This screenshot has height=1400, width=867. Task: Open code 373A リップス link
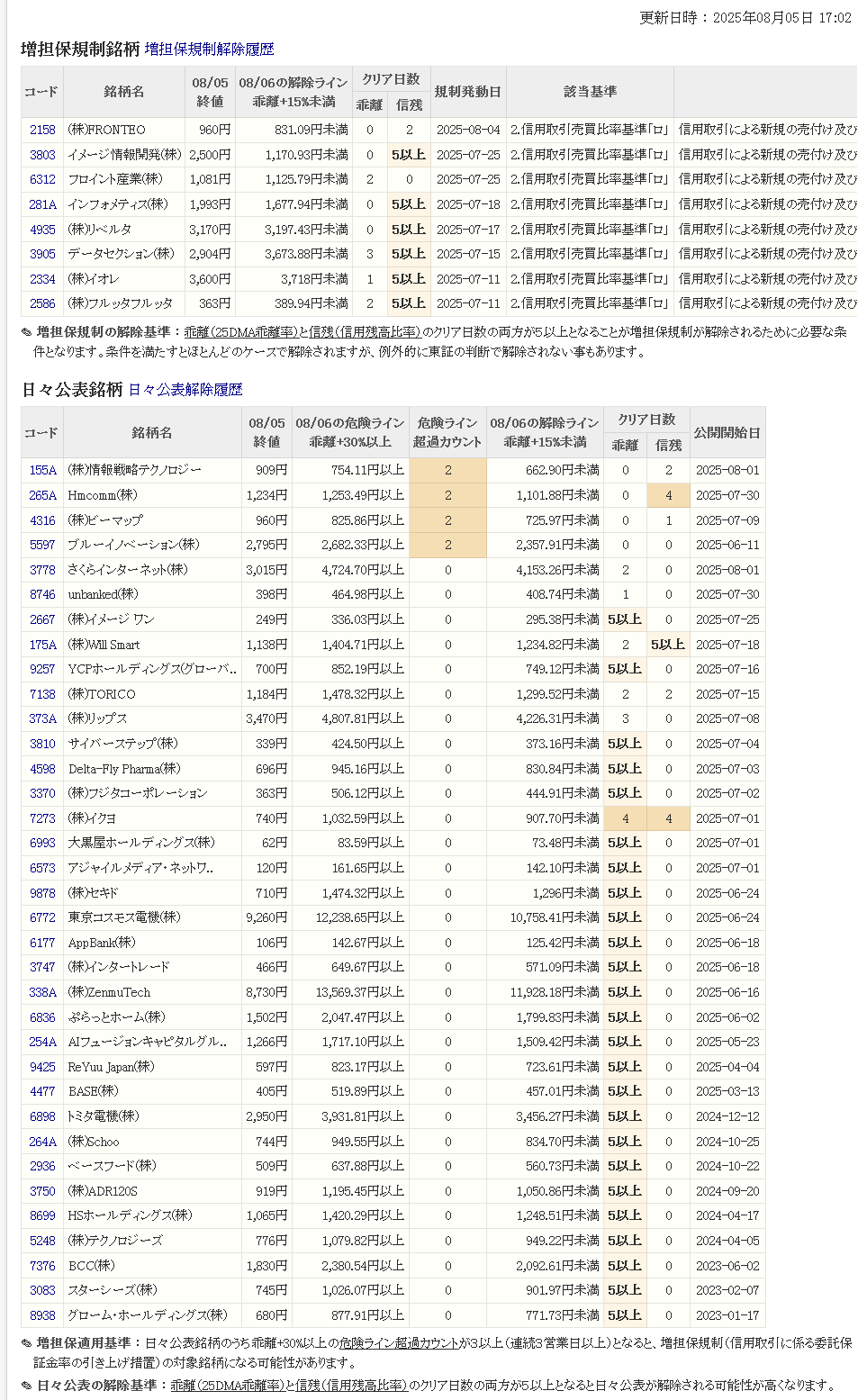click(x=42, y=718)
